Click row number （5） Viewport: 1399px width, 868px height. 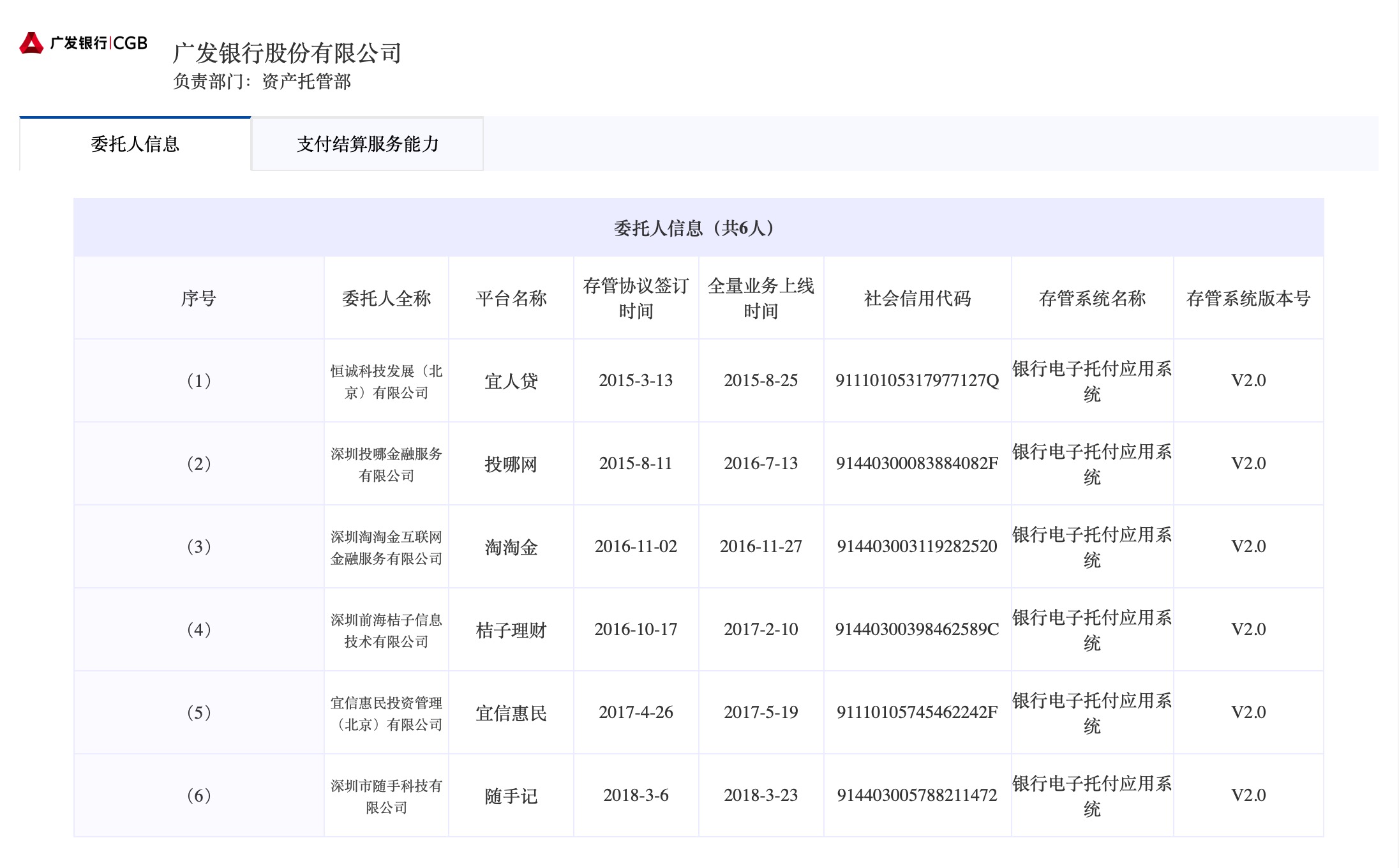coord(198,713)
